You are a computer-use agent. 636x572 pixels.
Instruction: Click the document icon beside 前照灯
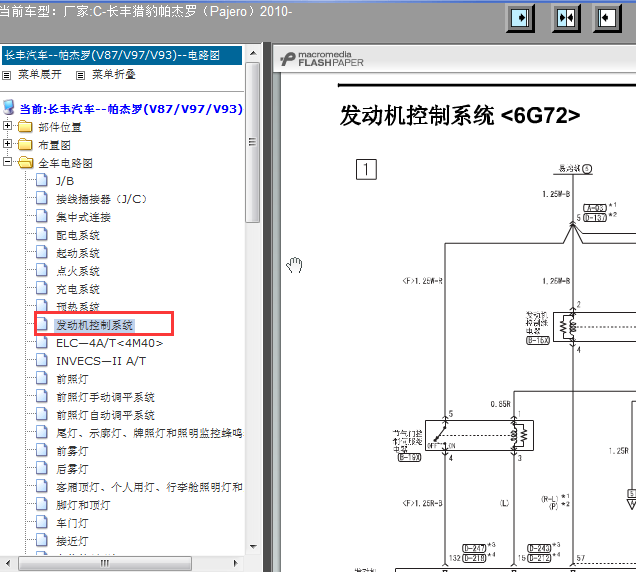click(42, 378)
